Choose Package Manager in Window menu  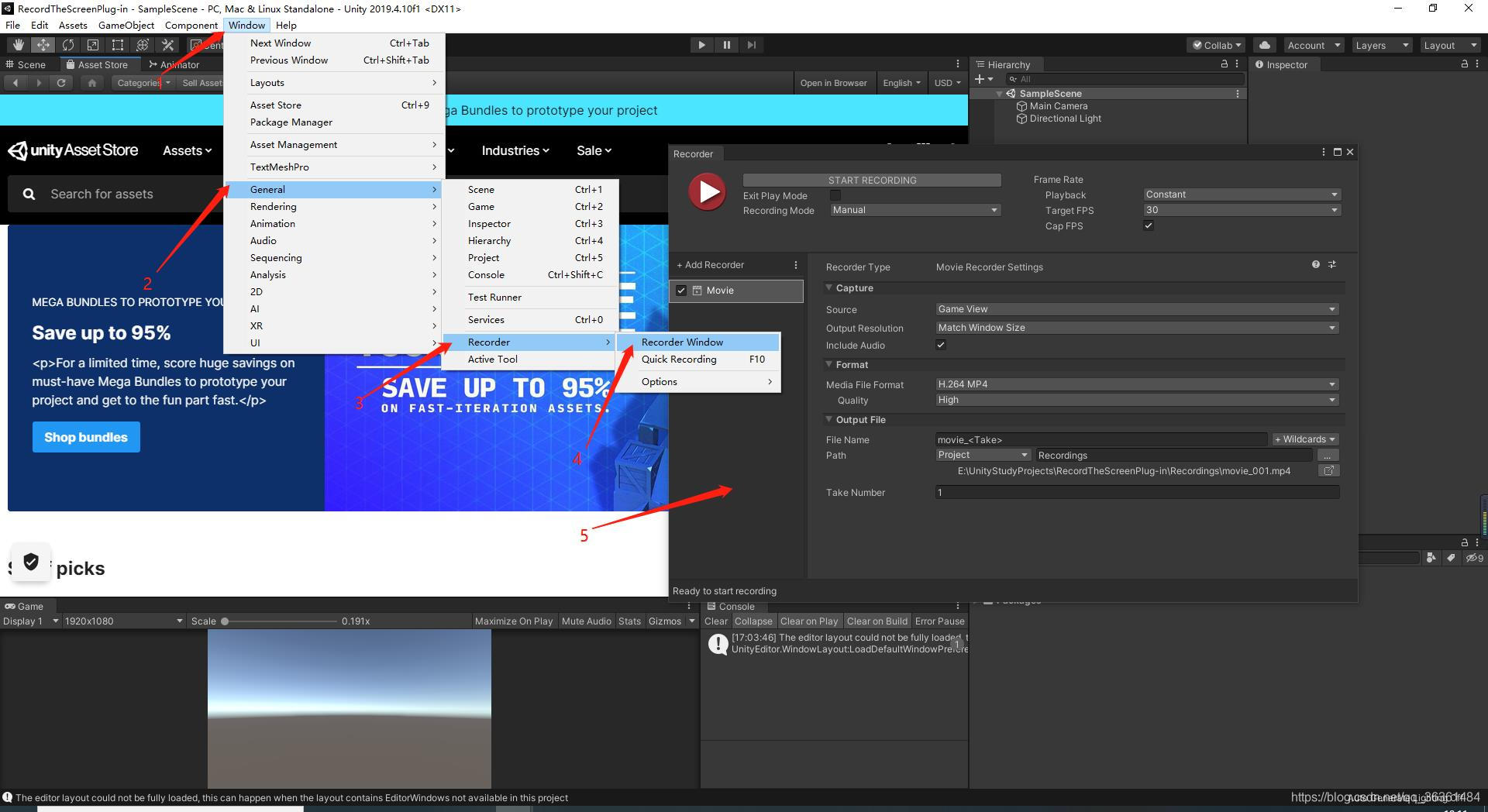333,122
